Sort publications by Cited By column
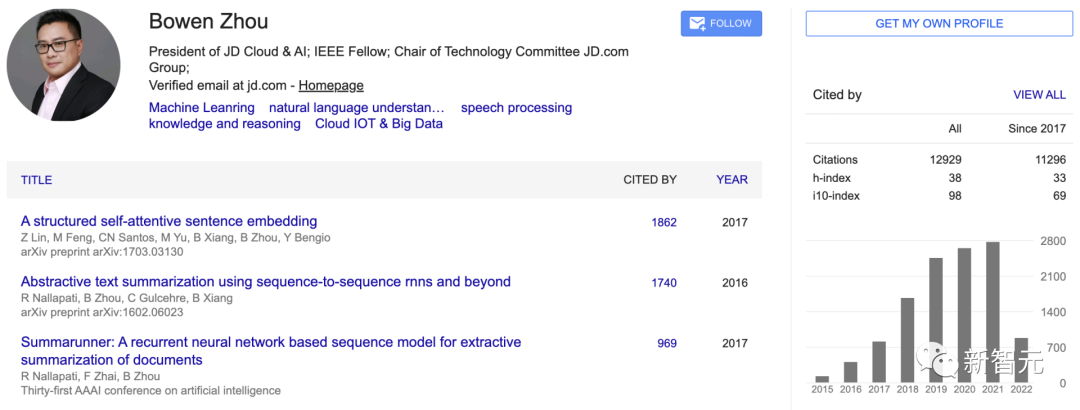The image size is (1080, 410). [650, 180]
